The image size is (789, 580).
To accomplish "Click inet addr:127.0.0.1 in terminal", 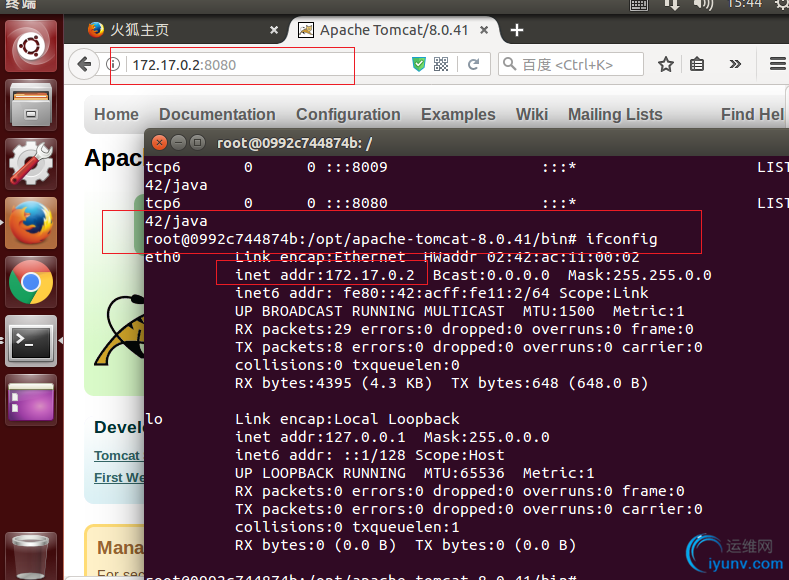I will pyautogui.click(x=320, y=437).
